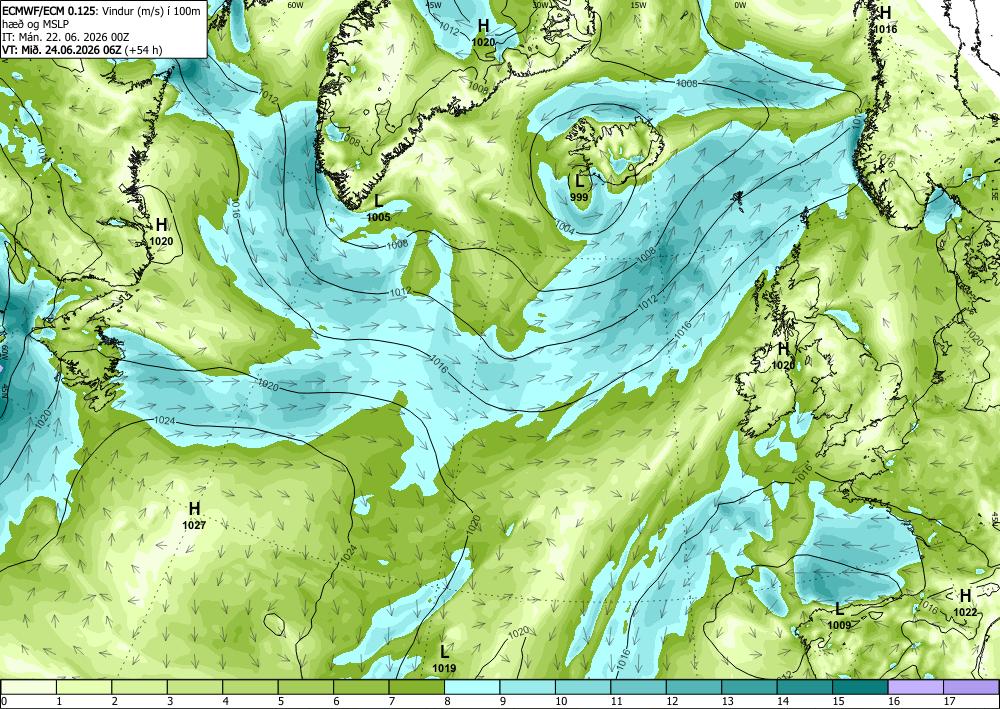Click the H 1020 marker north of Greenland
The width and height of the screenshot is (1000, 709).
483,33
